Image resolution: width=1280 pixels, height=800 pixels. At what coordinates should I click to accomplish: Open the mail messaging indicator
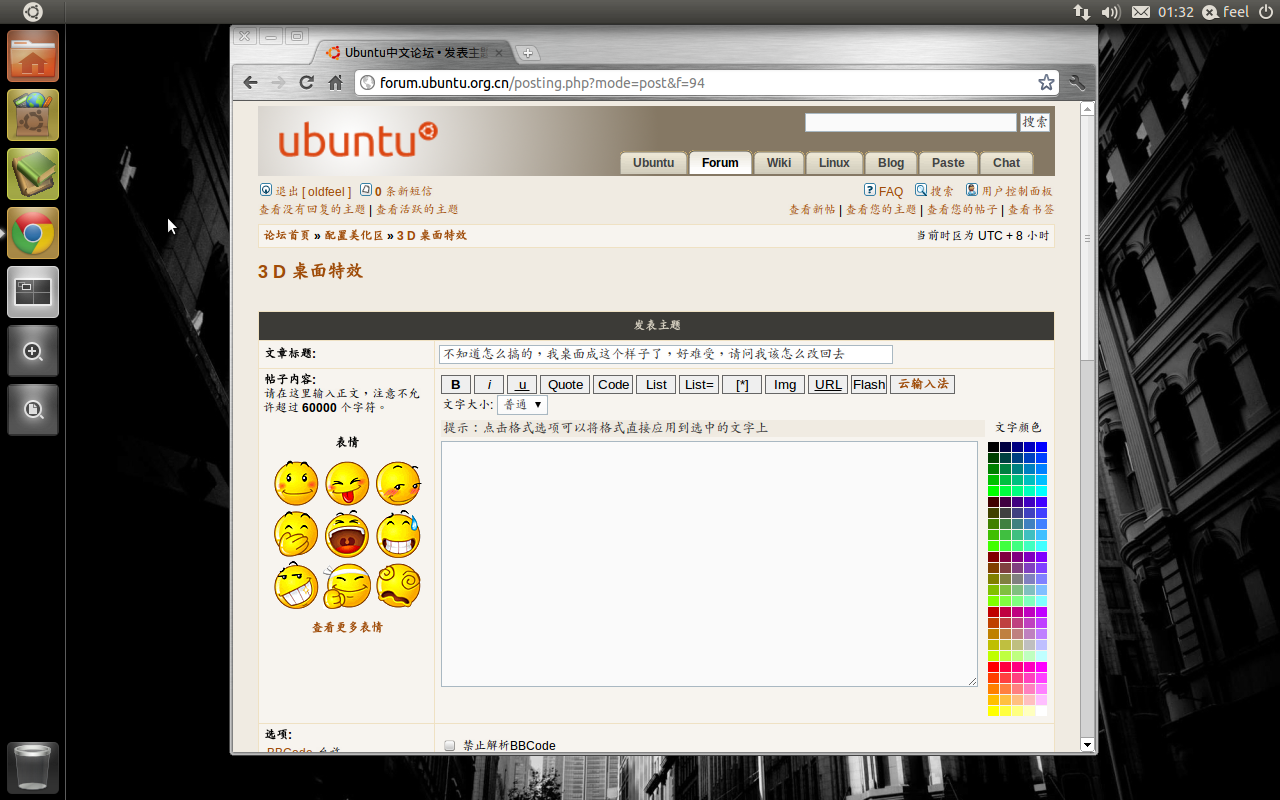point(1141,12)
